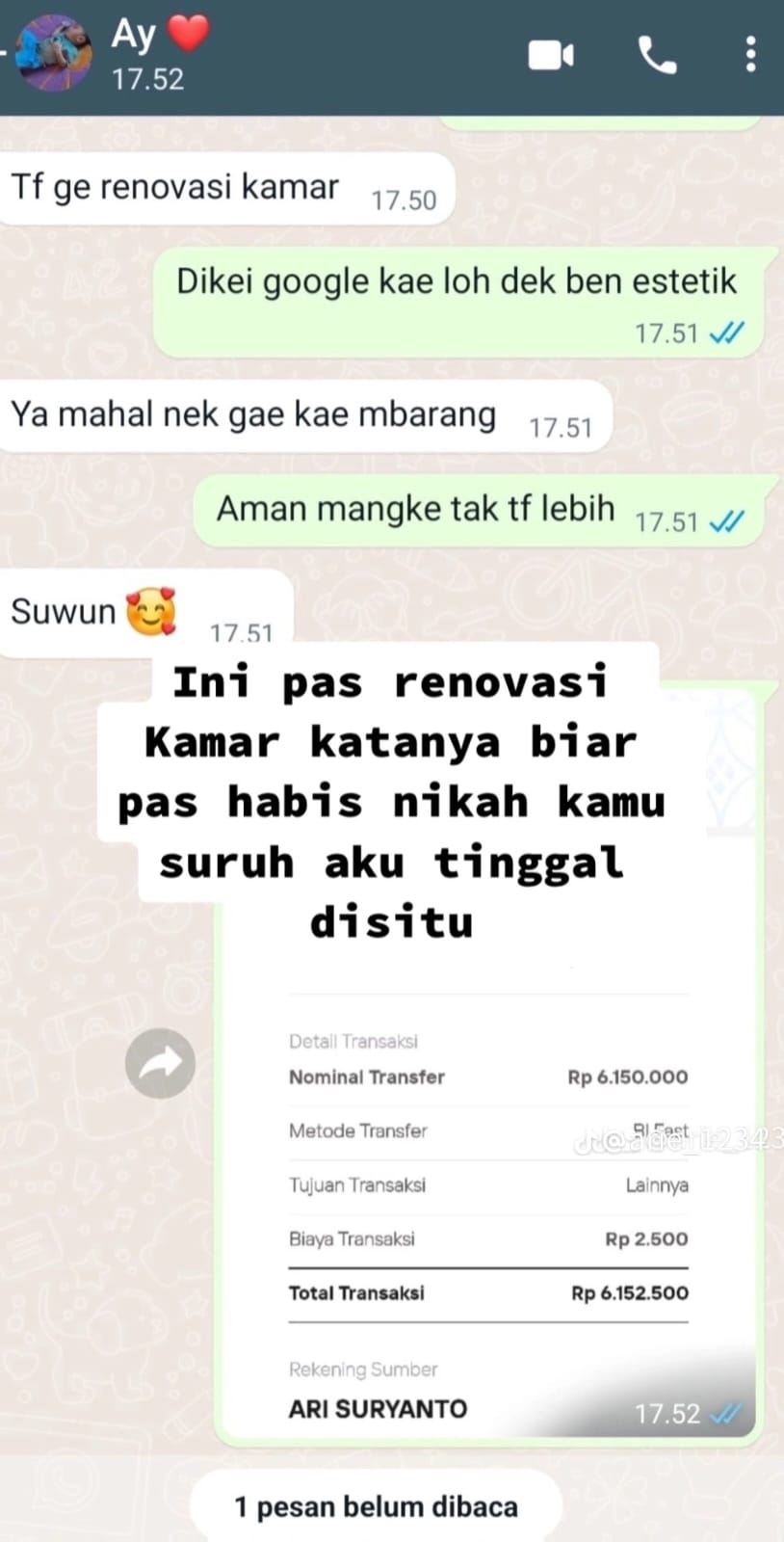The image size is (784, 1542).
Task: Tap the Nominal Transfer Rp 6.150.000 row
Action: click(x=488, y=1077)
